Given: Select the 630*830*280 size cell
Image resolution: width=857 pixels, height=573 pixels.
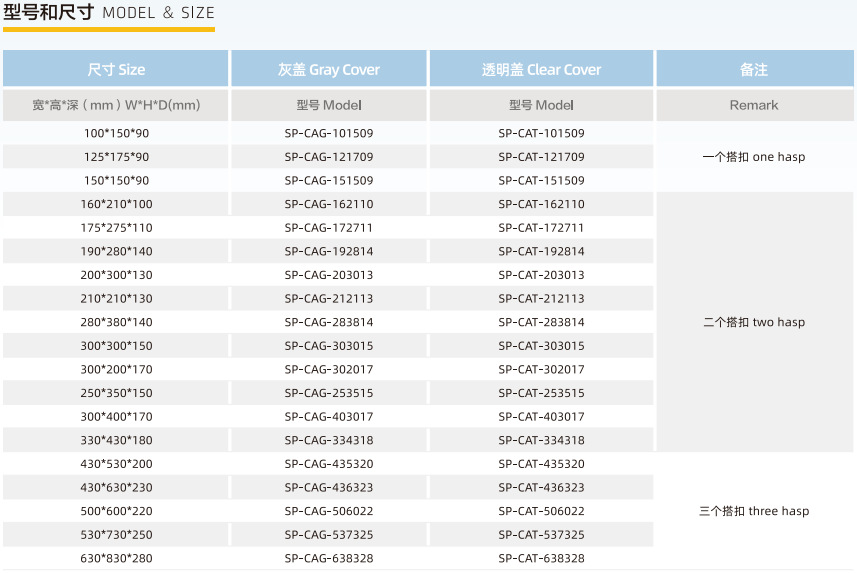Looking at the screenshot, I should (x=116, y=558).
